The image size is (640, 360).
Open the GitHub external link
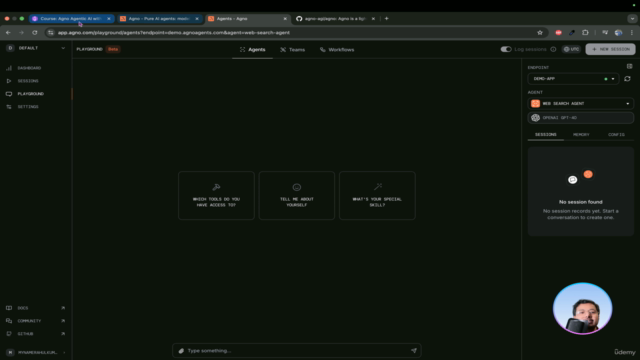35,334
